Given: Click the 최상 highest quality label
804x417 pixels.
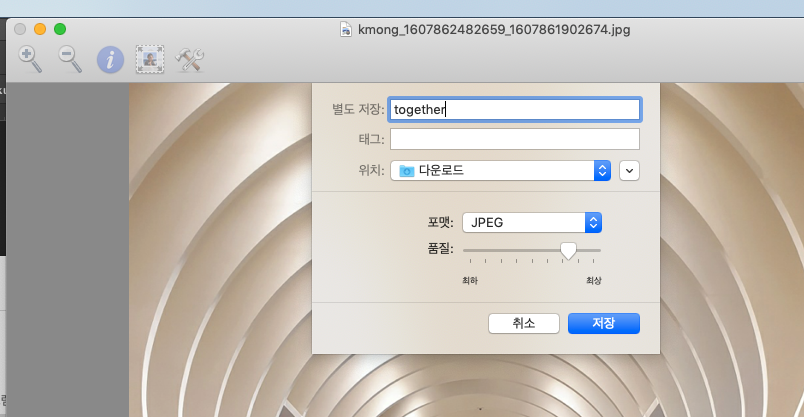Looking at the screenshot, I should point(594,281).
